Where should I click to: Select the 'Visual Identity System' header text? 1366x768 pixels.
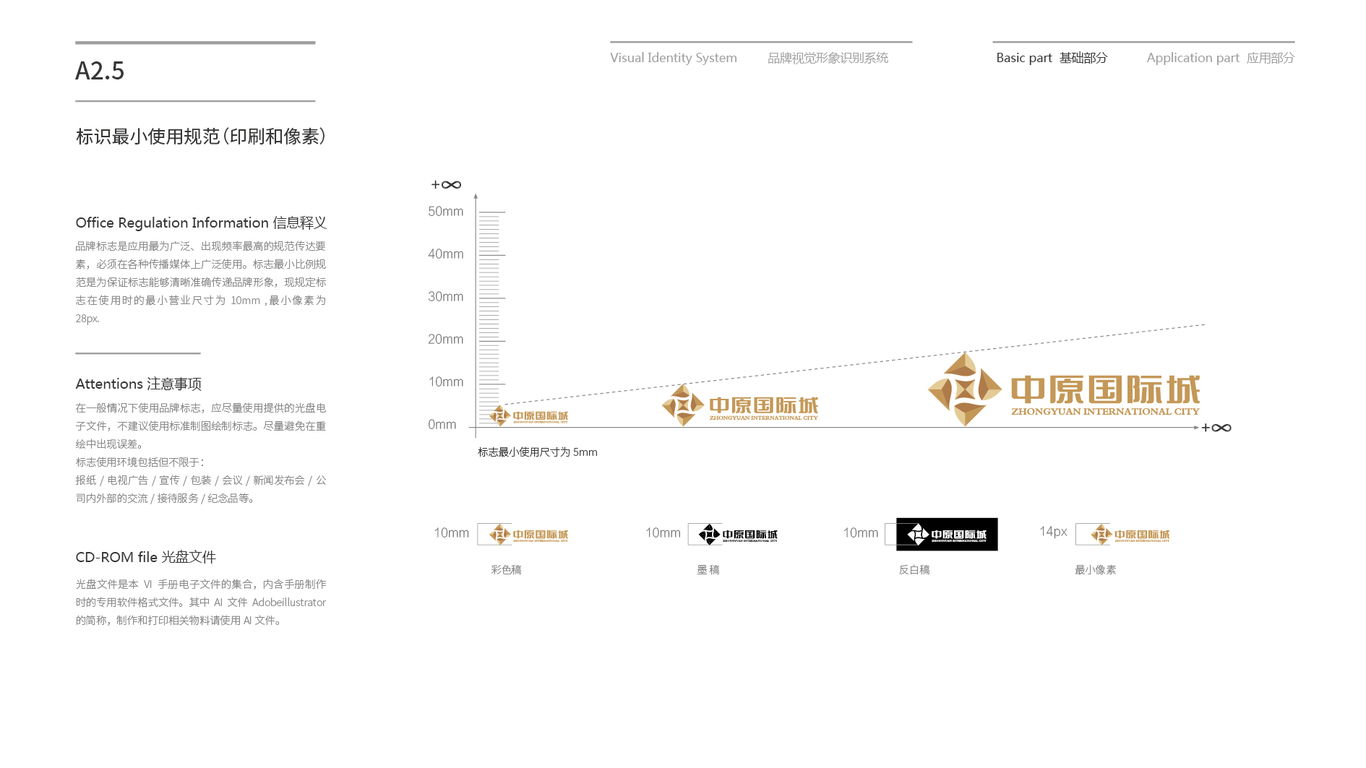click(673, 58)
